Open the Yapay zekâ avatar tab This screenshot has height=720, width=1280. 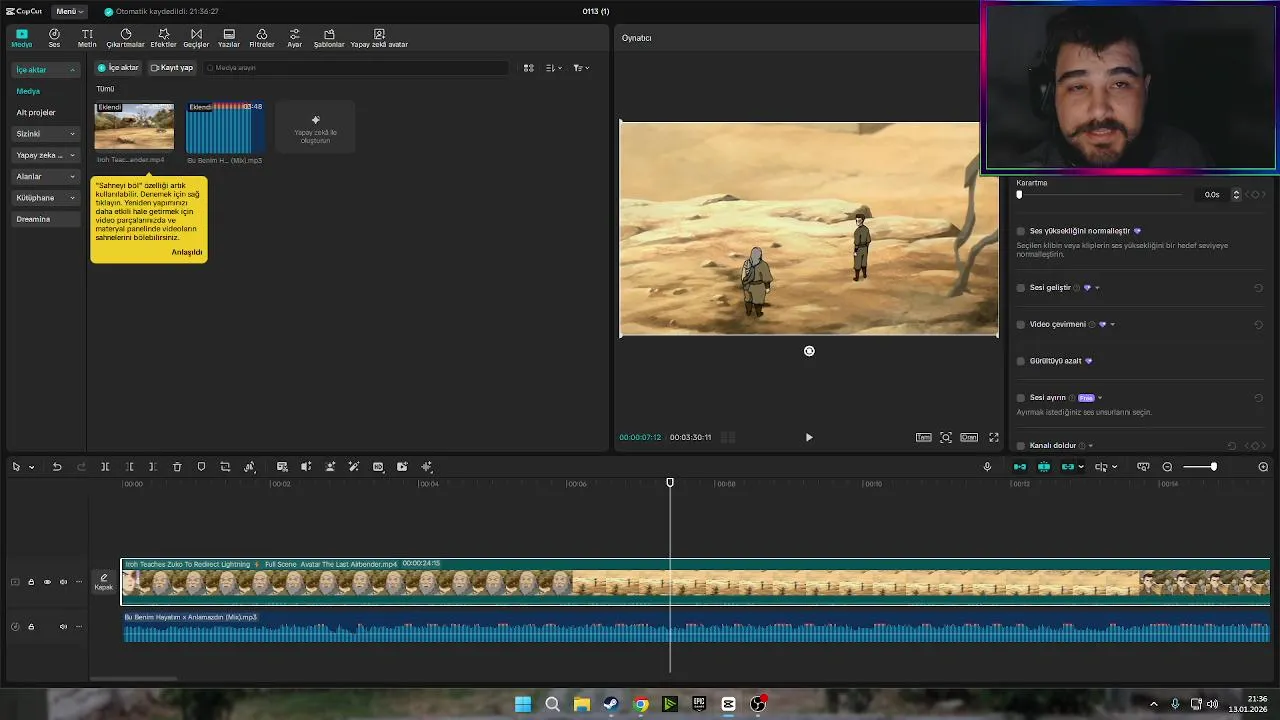379,38
